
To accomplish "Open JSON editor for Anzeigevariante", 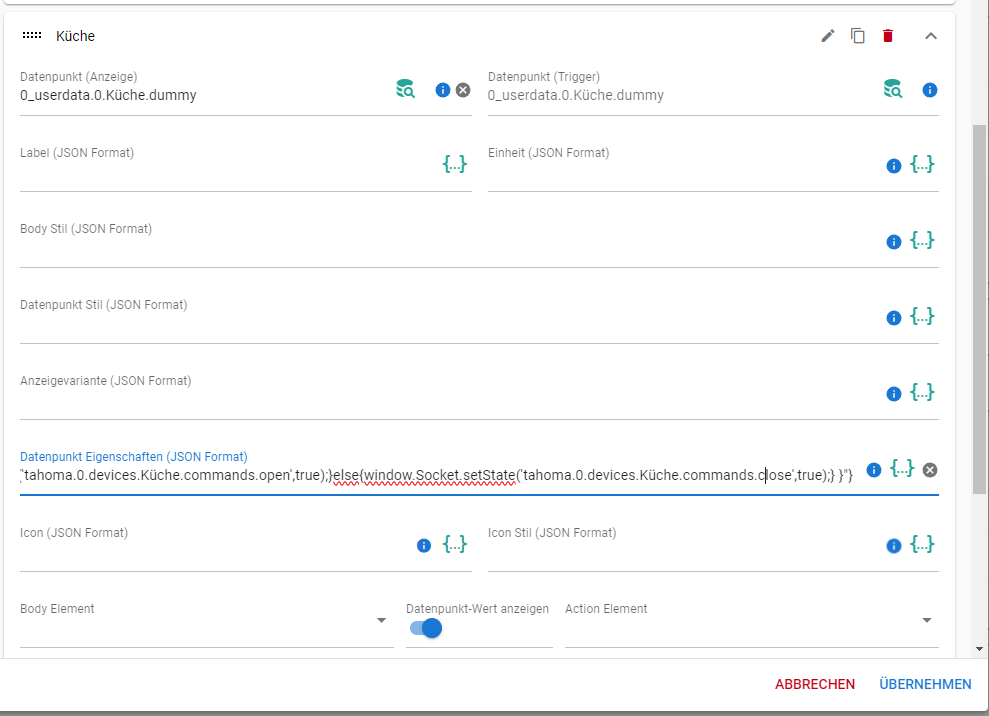I will (x=922, y=392).
